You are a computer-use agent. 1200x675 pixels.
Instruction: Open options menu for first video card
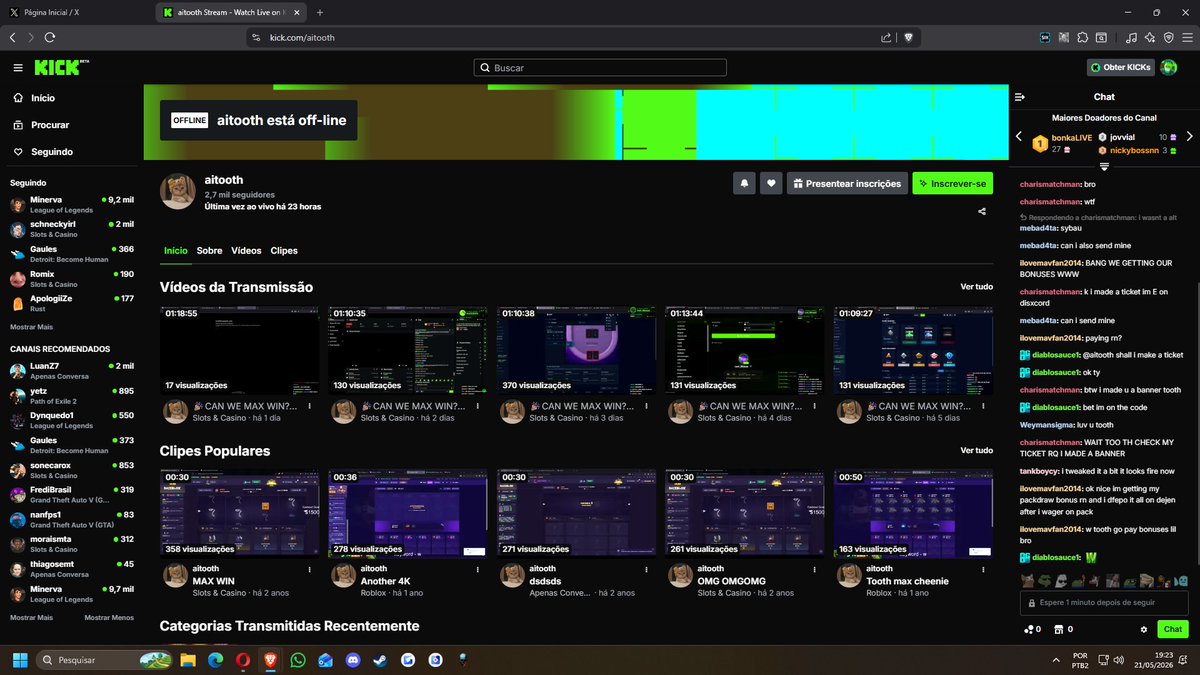[x=309, y=406]
